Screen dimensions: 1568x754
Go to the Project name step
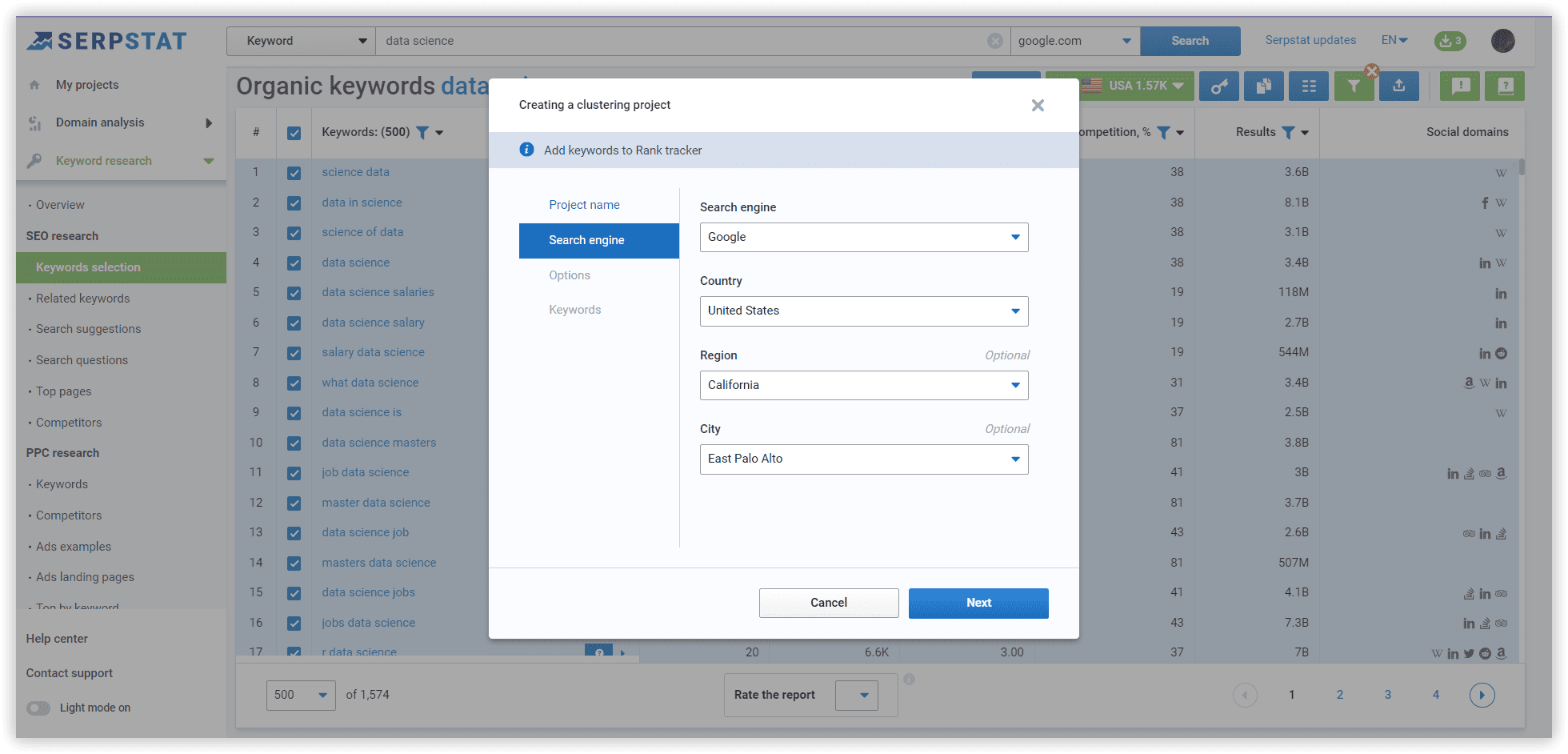click(584, 205)
